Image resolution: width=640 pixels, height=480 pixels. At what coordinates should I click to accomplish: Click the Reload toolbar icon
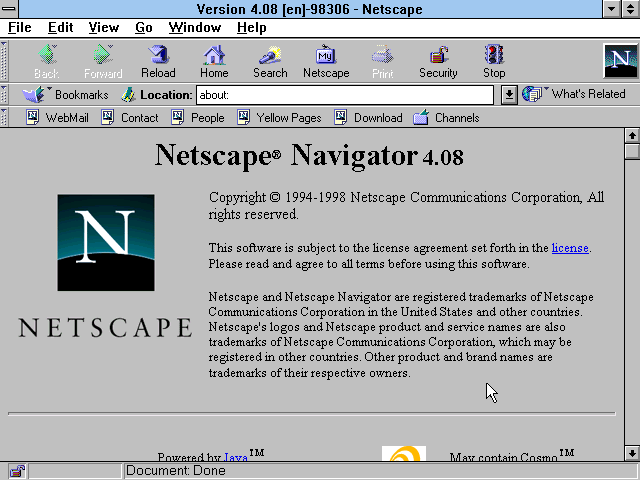pyautogui.click(x=158, y=61)
